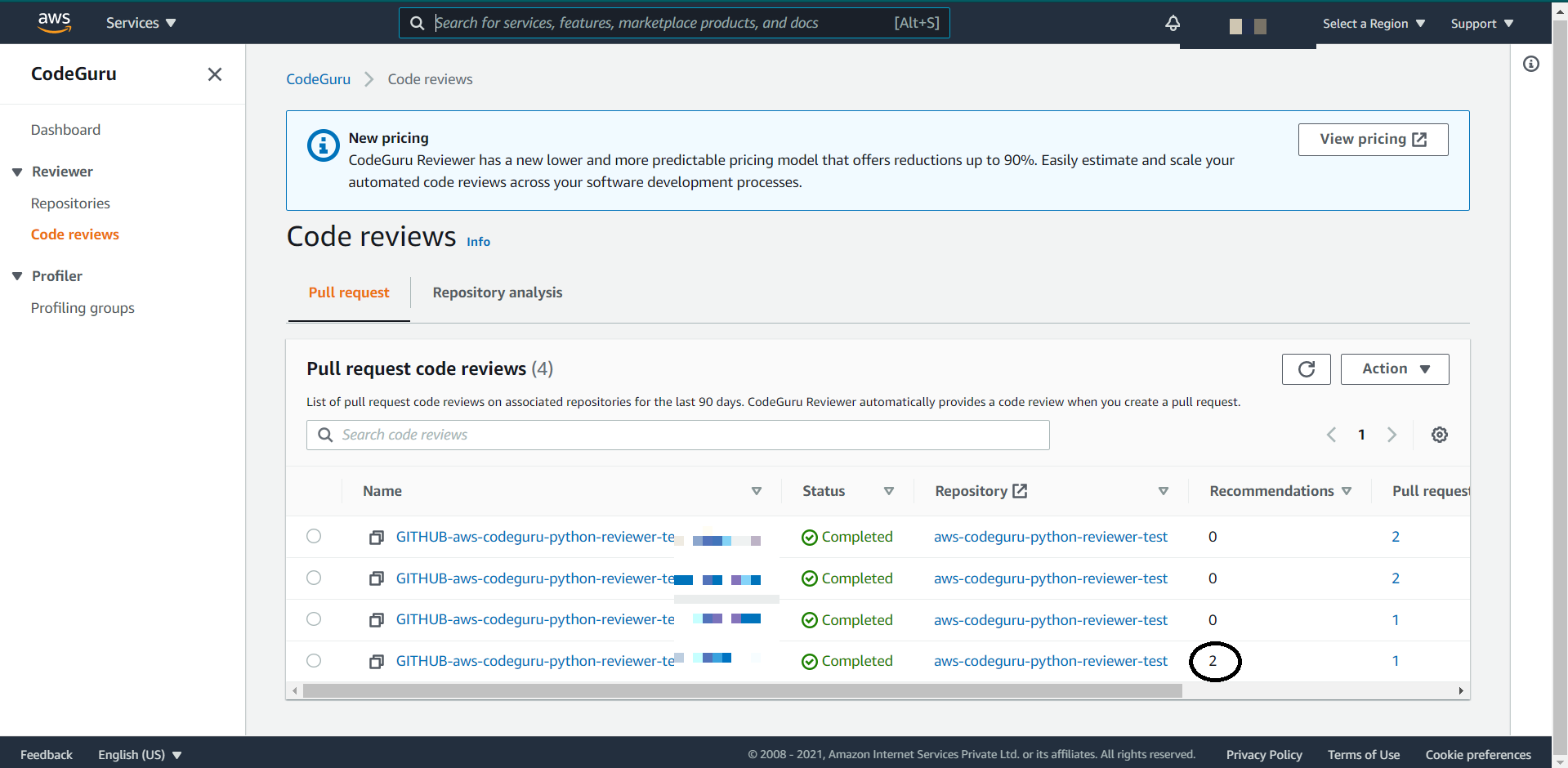Open table preferences gear icon
Image resolution: width=1568 pixels, height=768 pixels.
click(1440, 435)
